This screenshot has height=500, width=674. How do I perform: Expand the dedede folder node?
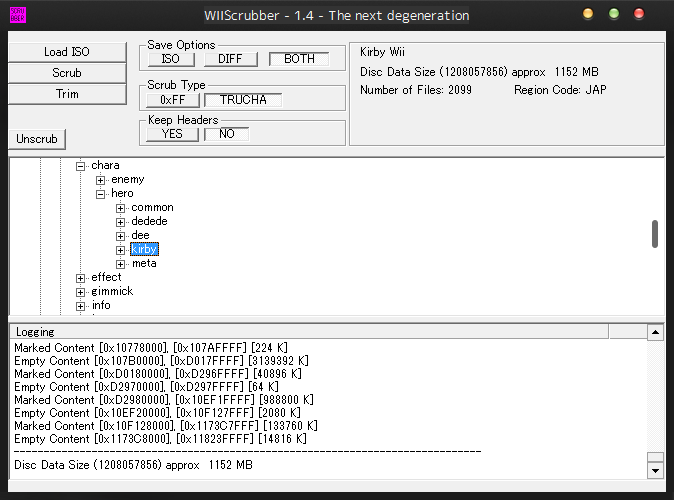pos(120,222)
